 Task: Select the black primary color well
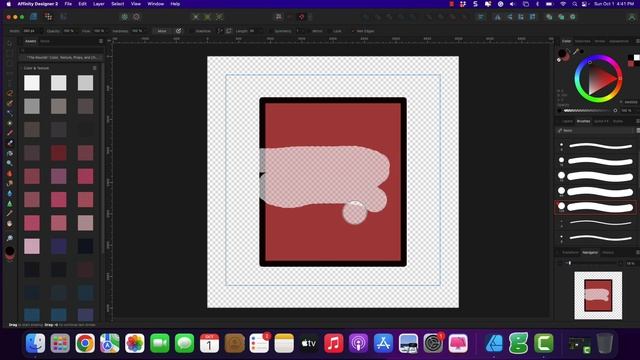click(x=562, y=53)
